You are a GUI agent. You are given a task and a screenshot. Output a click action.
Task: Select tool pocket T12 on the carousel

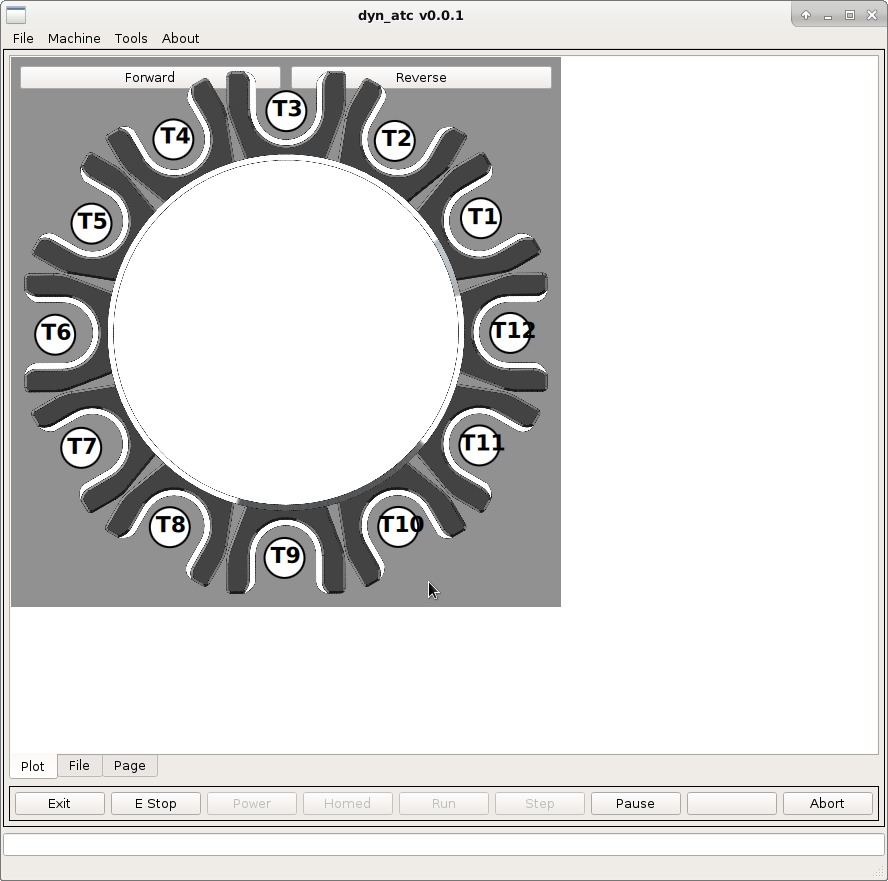[511, 332]
